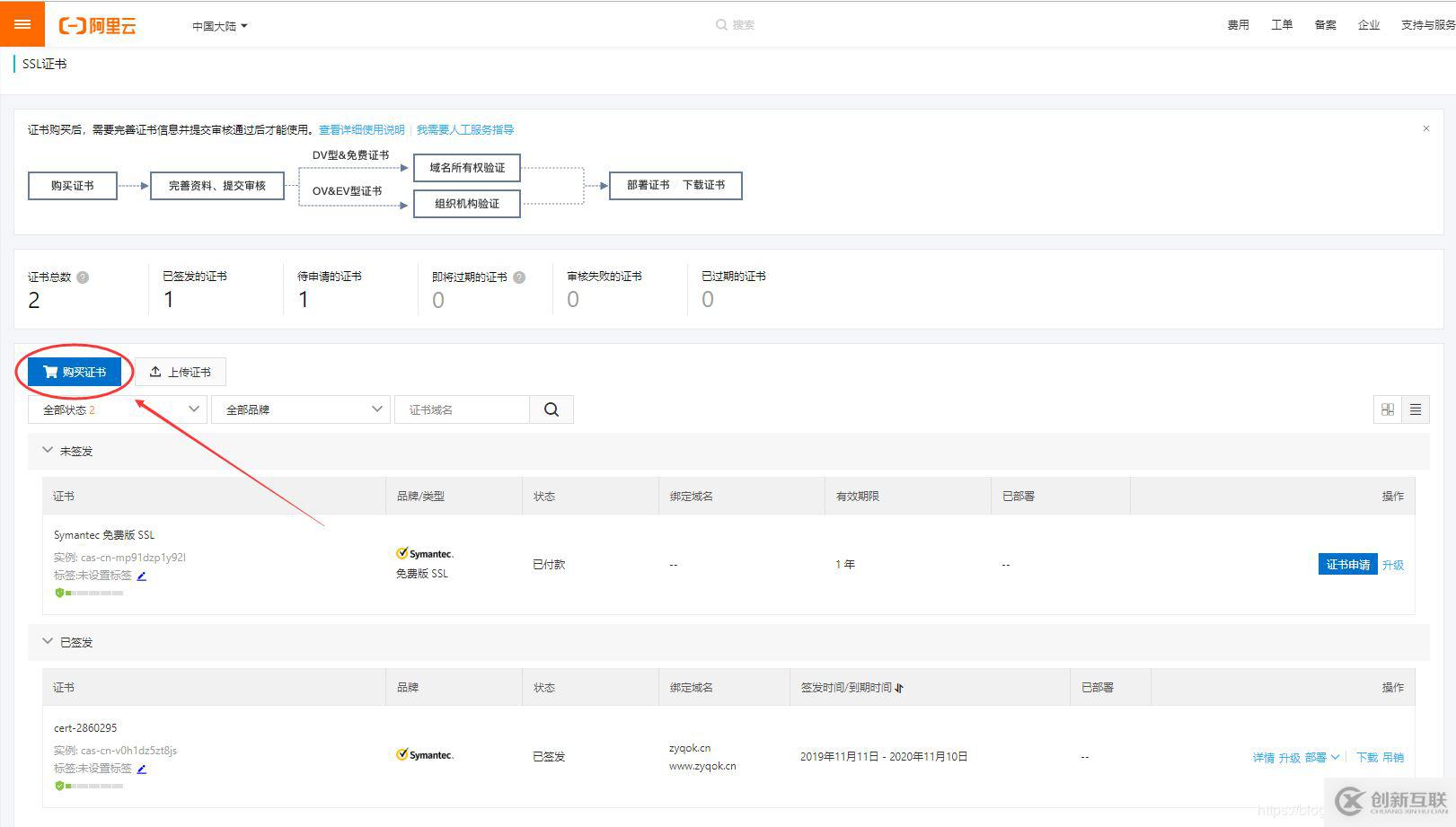
Task: Click security level indicator of cert-2860295
Action: pos(89,786)
